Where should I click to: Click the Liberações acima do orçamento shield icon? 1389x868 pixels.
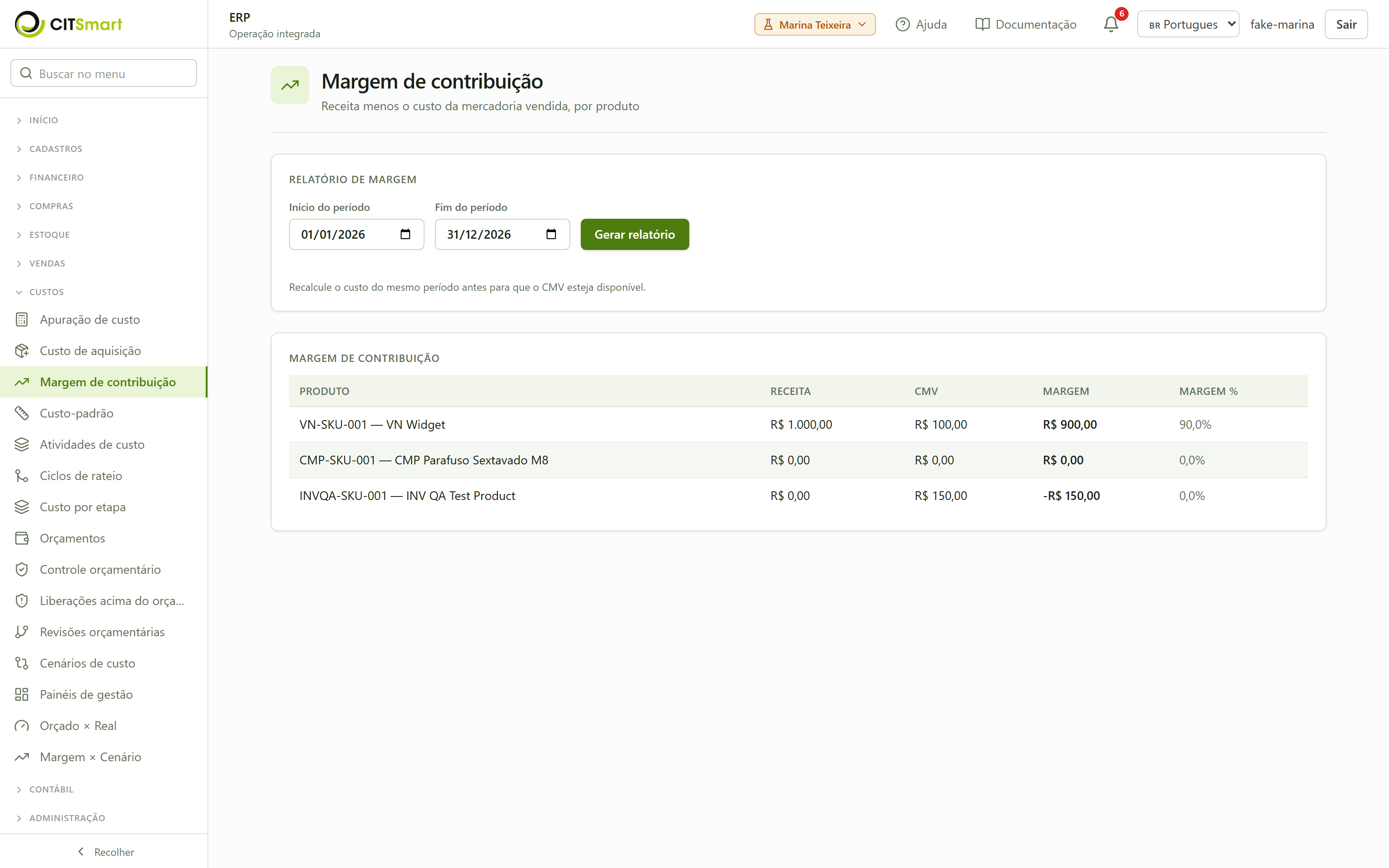tap(22, 601)
